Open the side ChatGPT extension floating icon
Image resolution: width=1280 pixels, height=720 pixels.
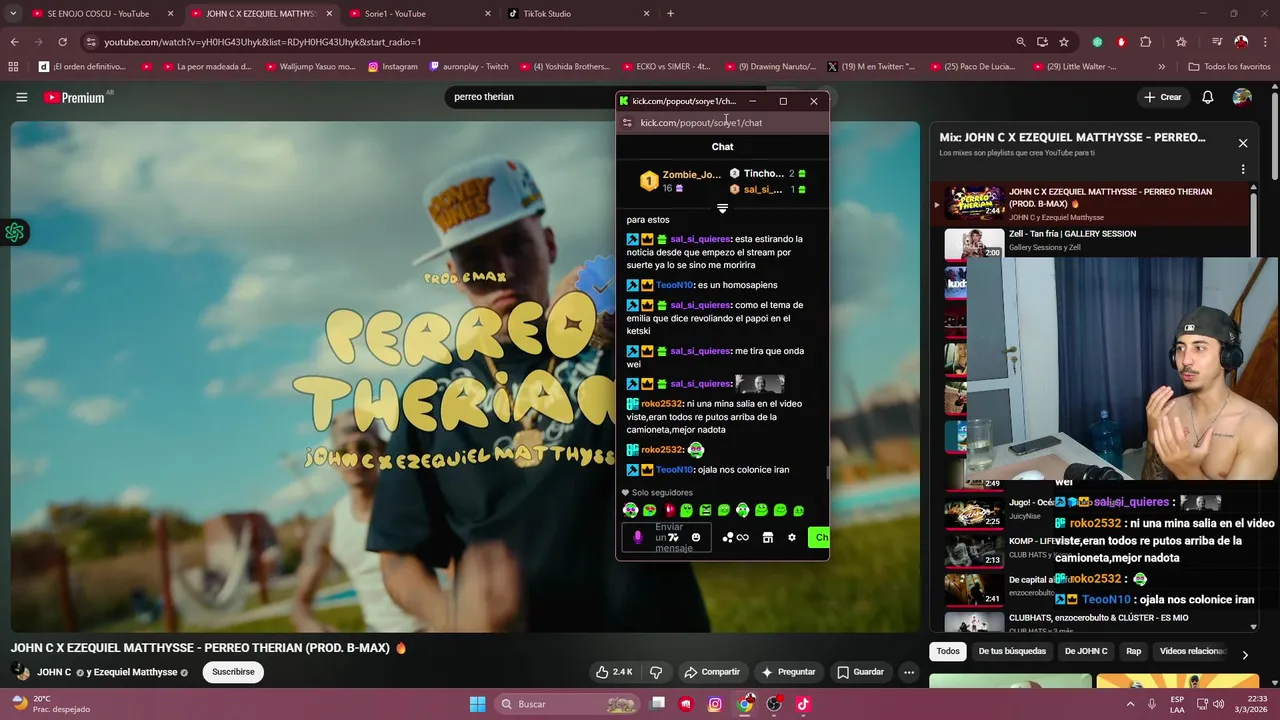pyautogui.click(x=15, y=232)
